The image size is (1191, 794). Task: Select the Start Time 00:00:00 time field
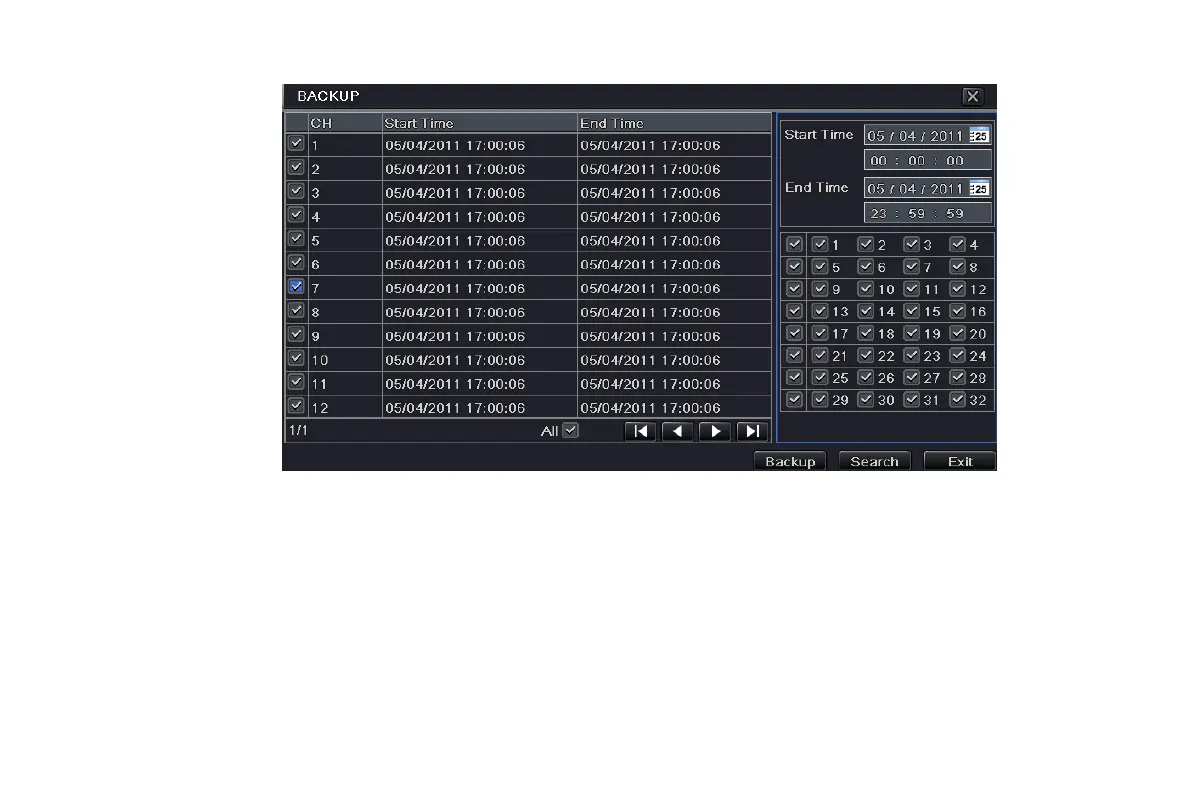(927, 160)
